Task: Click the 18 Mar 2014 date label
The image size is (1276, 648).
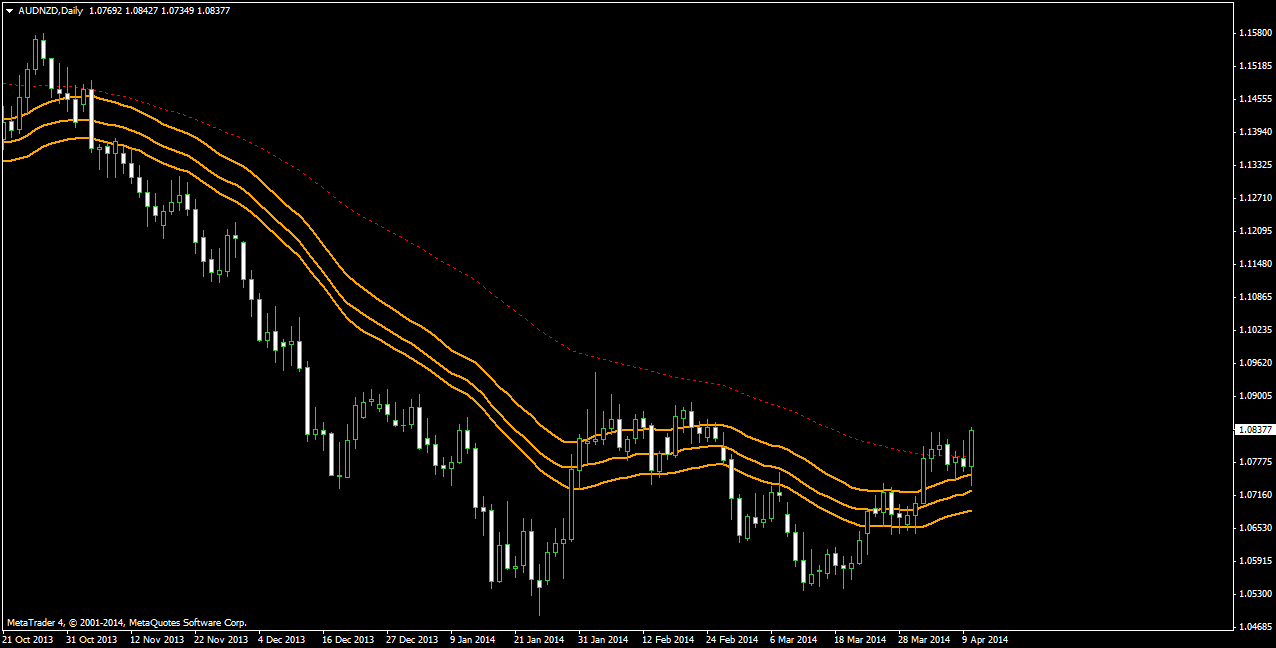Action: coord(860,639)
